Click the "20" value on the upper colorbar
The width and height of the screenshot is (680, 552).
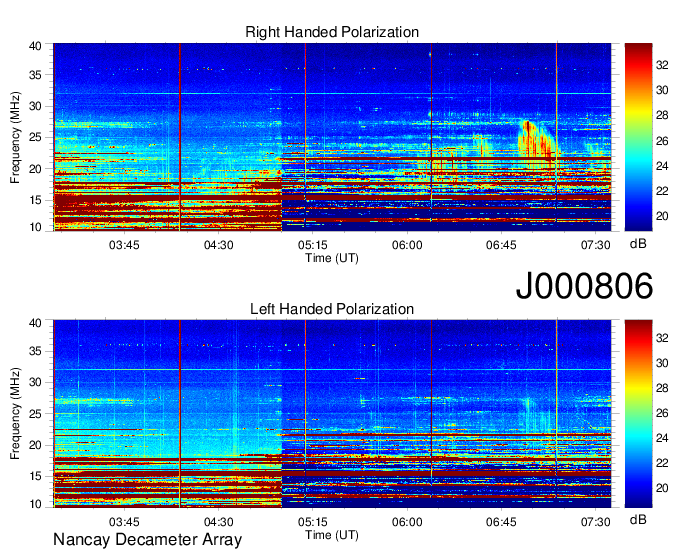click(662, 216)
